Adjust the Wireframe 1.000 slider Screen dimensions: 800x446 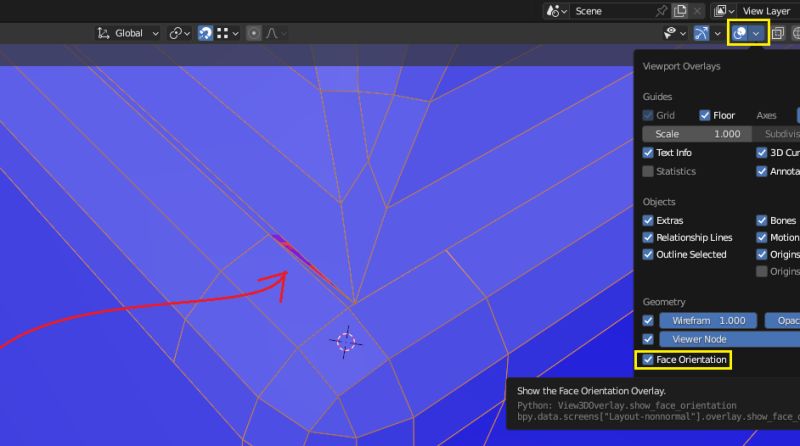click(x=708, y=320)
